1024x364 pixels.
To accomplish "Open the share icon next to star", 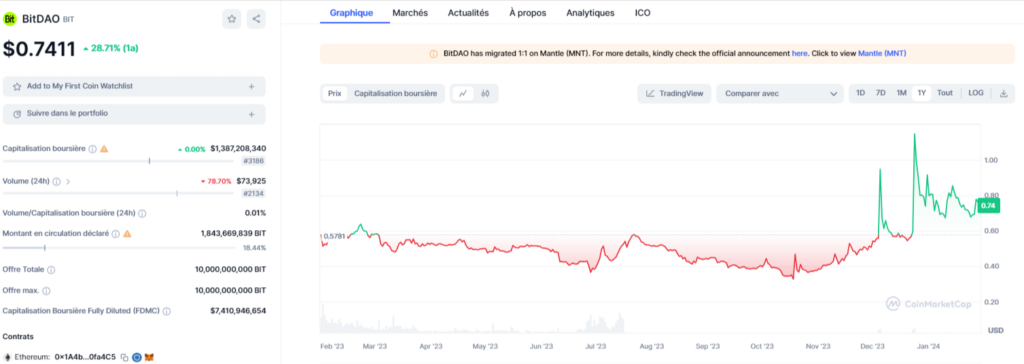I will pyautogui.click(x=256, y=19).
